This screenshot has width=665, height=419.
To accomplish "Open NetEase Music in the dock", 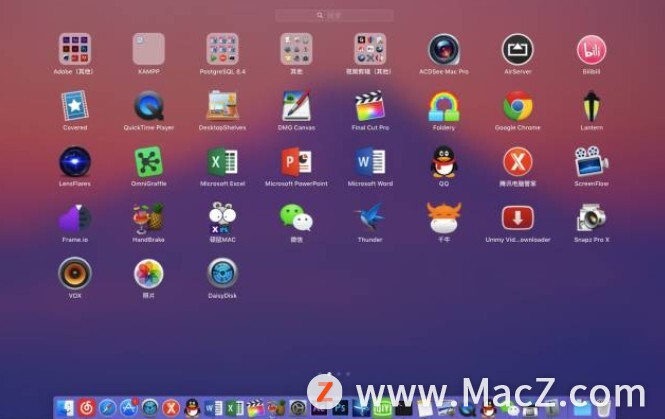I will click(87, 408).
